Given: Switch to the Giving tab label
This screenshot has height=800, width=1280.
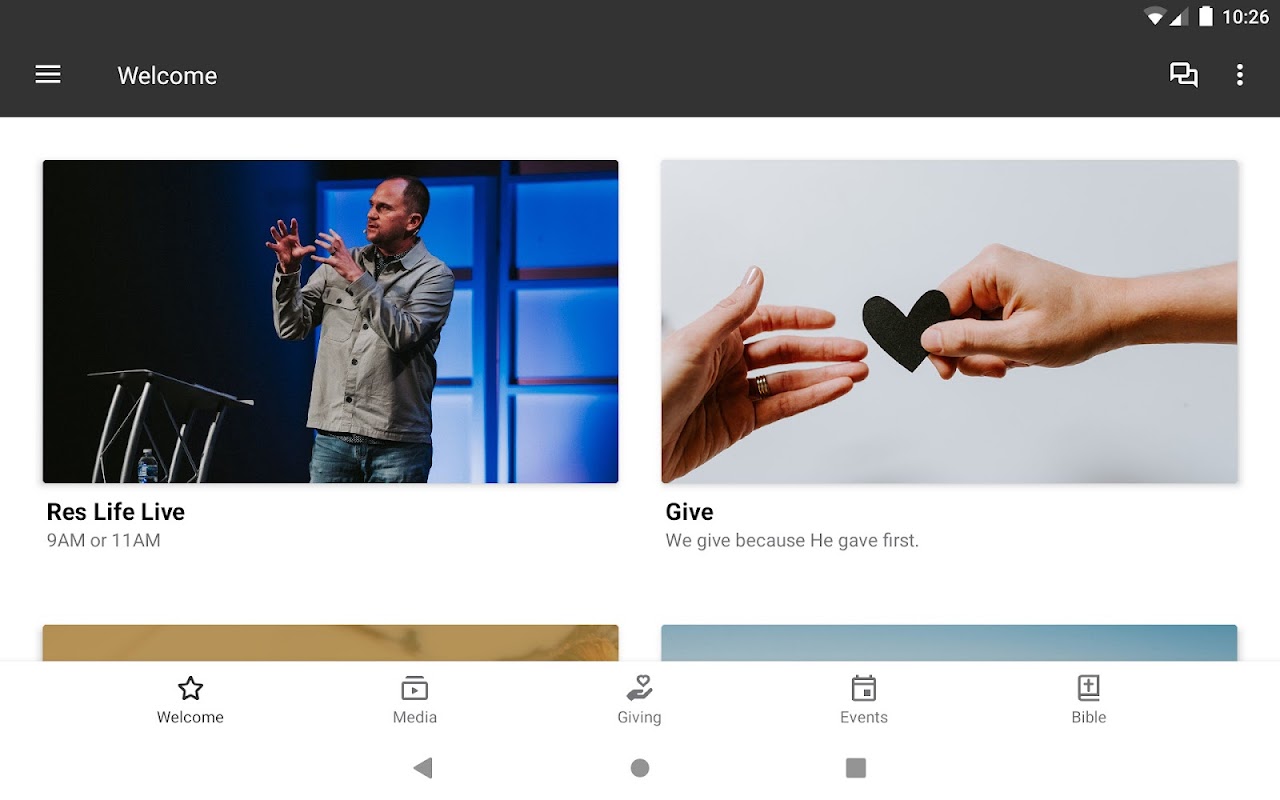Looking at the screenshot, I should (639, 717).
